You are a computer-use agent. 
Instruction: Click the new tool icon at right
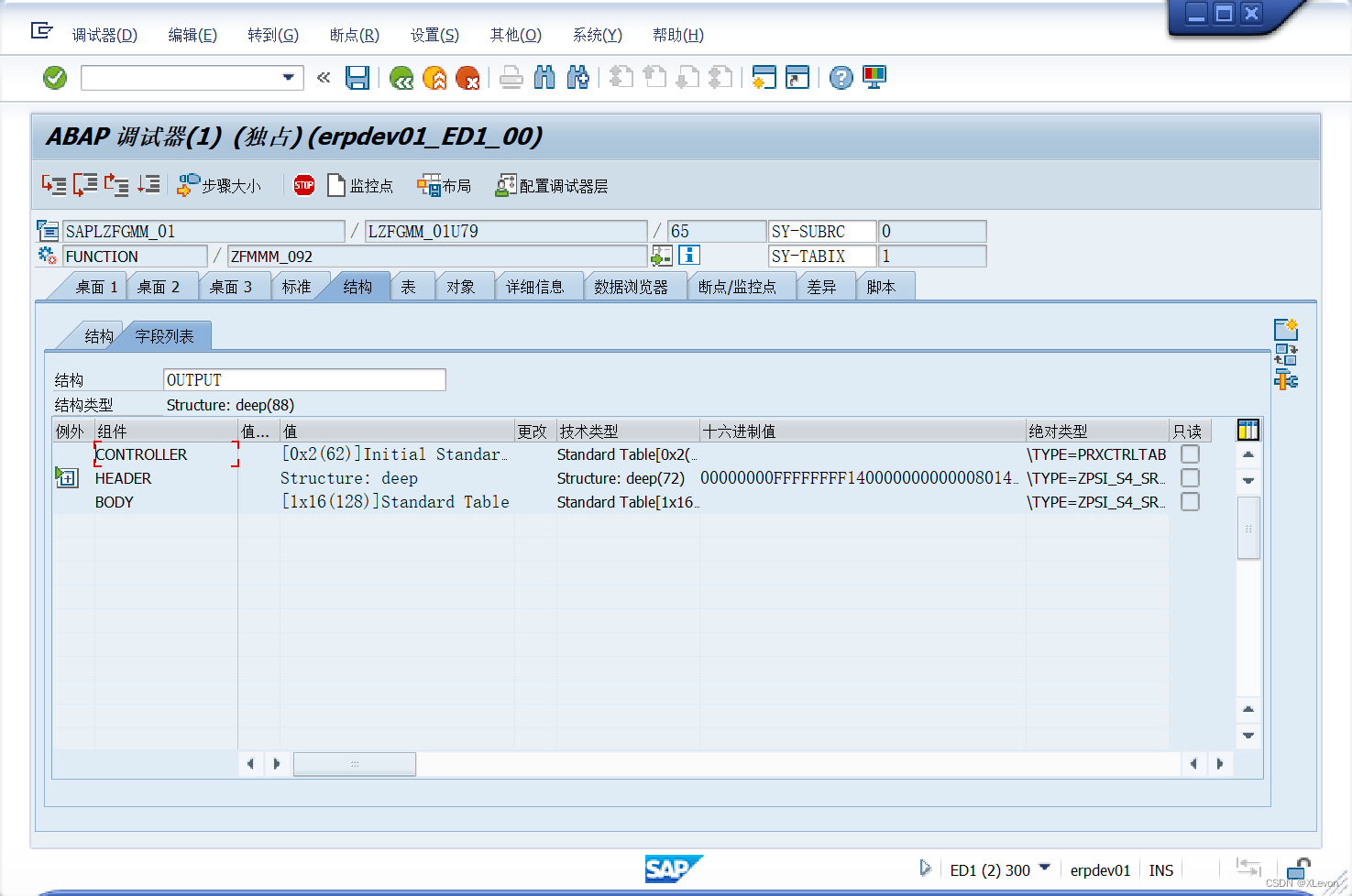point(1286,329)
